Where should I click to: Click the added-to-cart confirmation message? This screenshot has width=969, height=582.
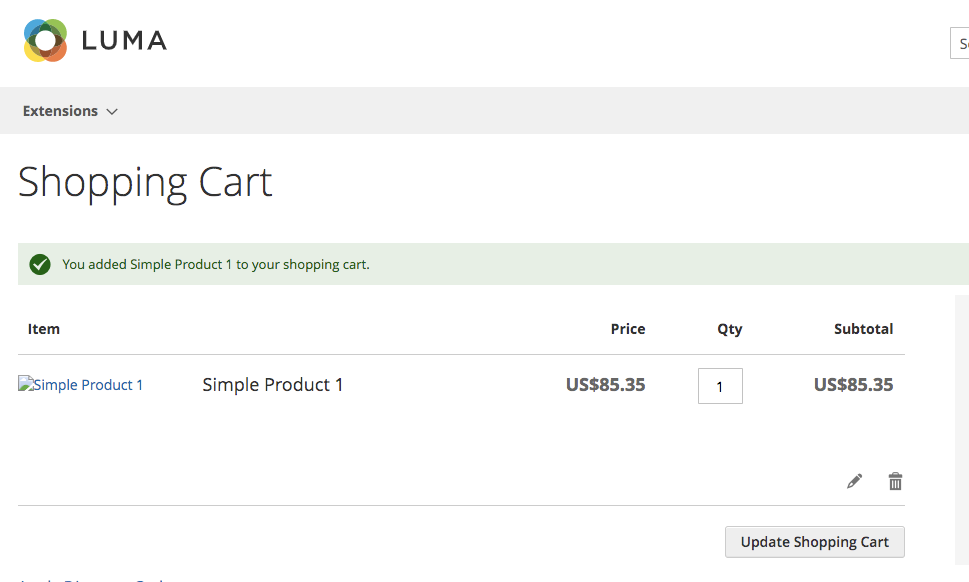tap(216, 264)
